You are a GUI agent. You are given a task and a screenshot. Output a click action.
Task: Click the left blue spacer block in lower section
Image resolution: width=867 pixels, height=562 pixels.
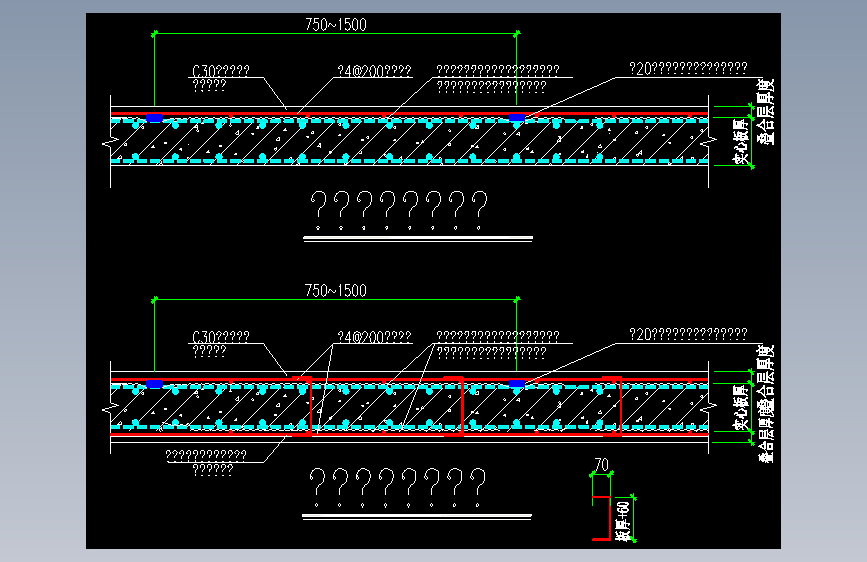click(x=154, y=384)
